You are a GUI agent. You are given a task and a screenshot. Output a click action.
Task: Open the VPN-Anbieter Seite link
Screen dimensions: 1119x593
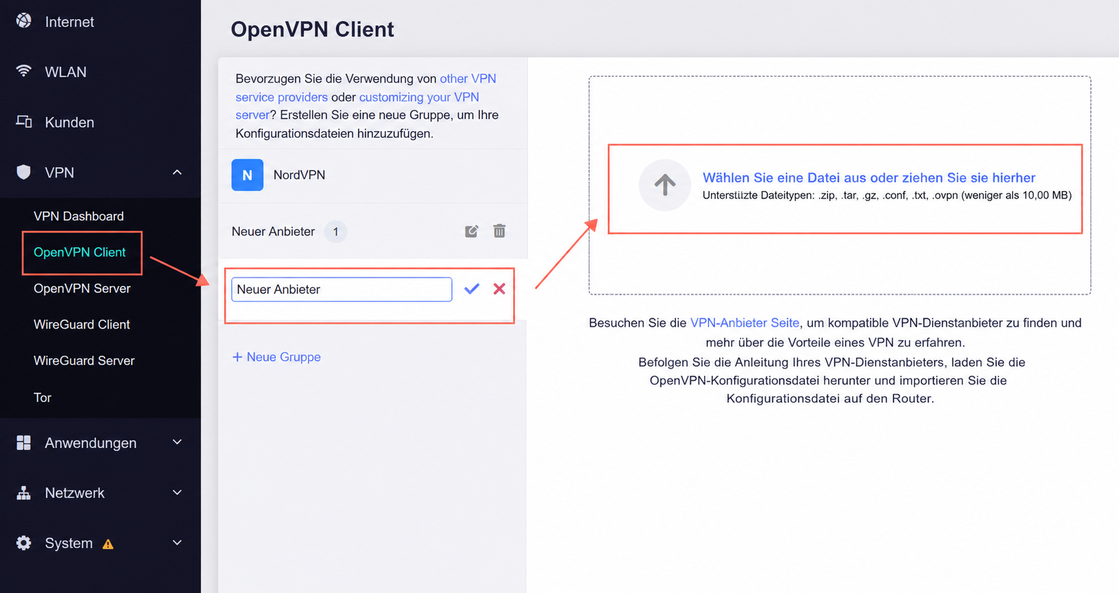tap(744, 323)
